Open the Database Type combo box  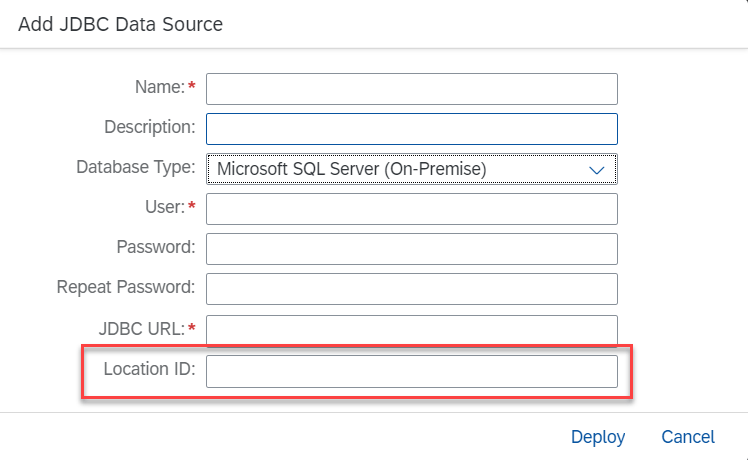coord(400,169)
